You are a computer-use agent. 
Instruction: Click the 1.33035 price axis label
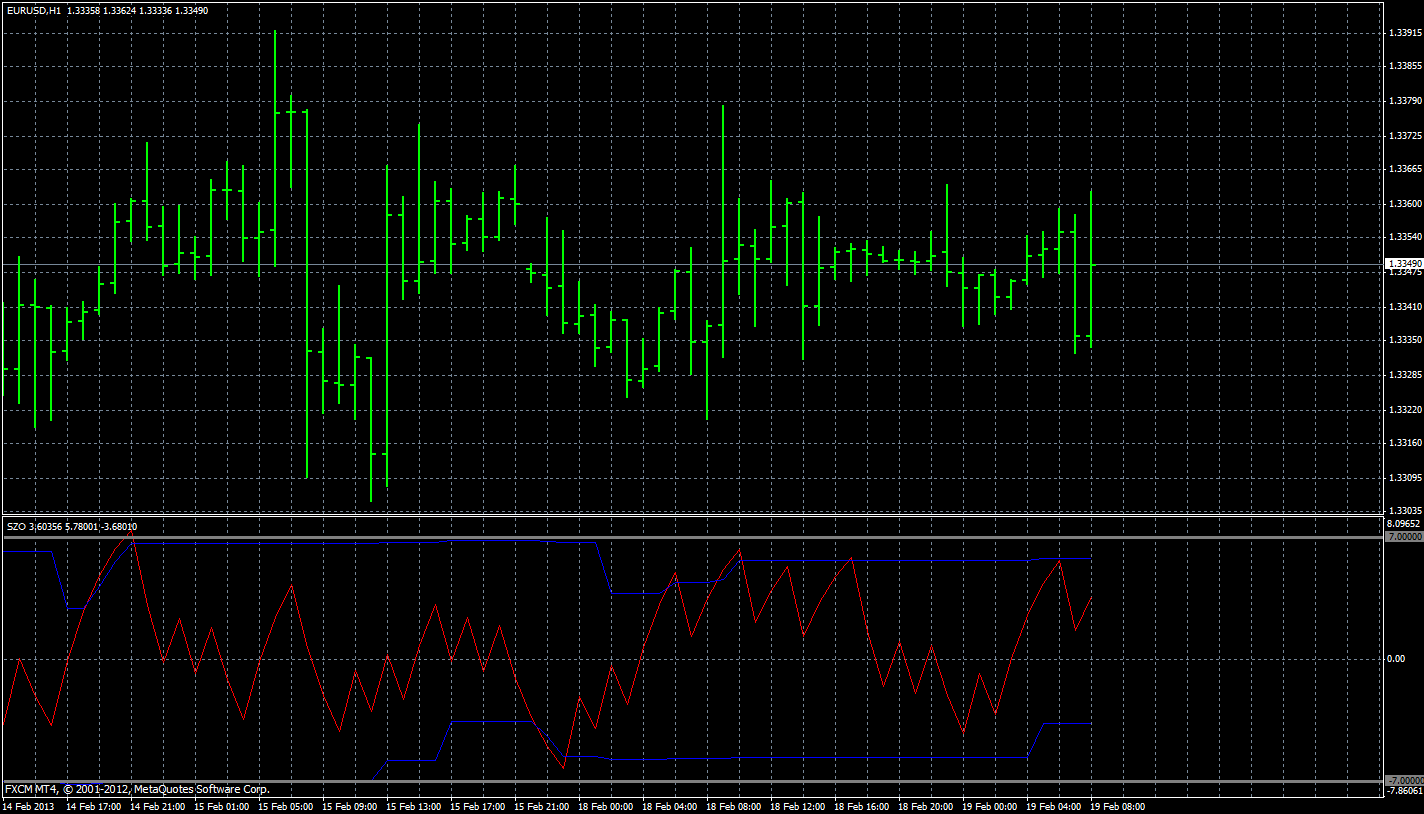click(1405, 511)
